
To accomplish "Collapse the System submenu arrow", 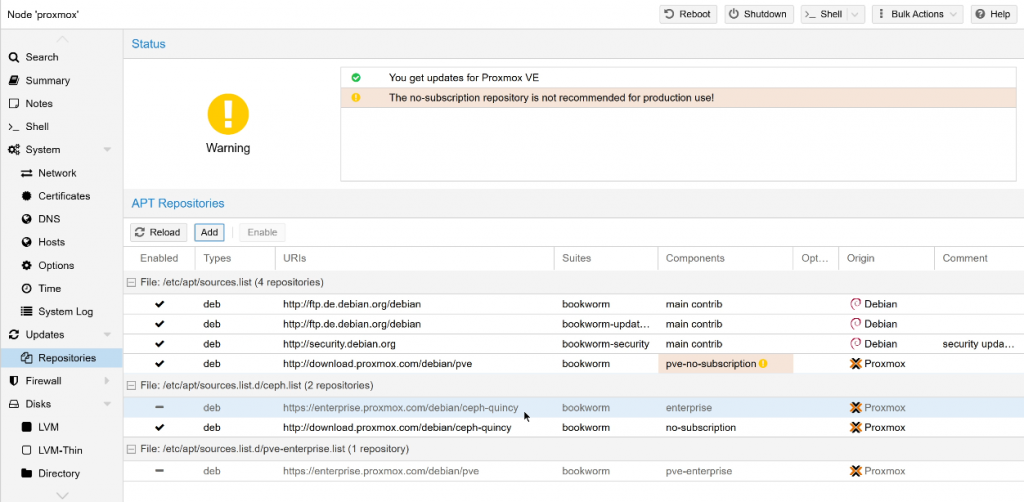I will tap(107, 149).
